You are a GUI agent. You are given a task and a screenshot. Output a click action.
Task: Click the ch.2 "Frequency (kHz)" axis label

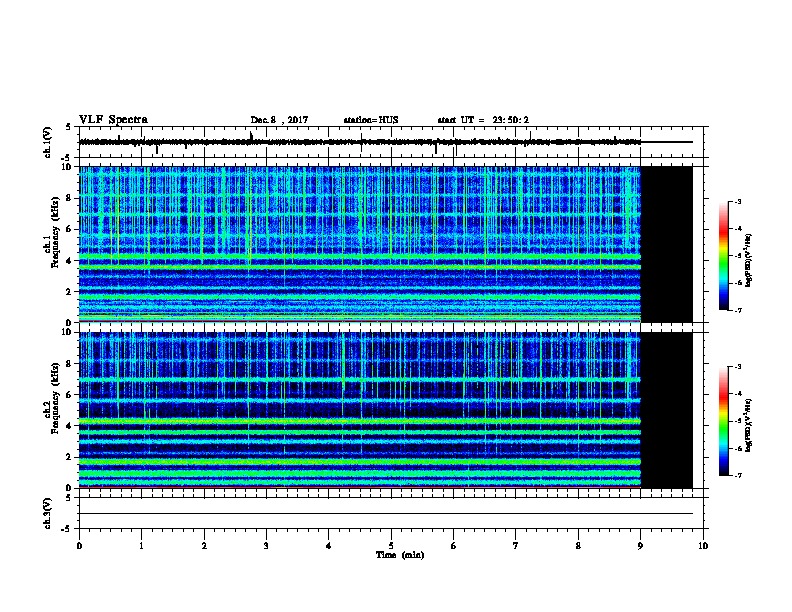(x=54, y=398)
